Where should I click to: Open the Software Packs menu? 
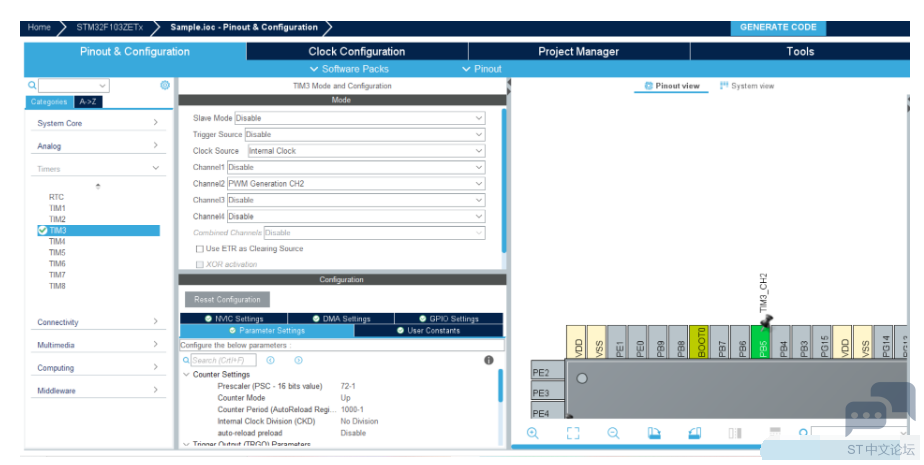coord(349,69)
